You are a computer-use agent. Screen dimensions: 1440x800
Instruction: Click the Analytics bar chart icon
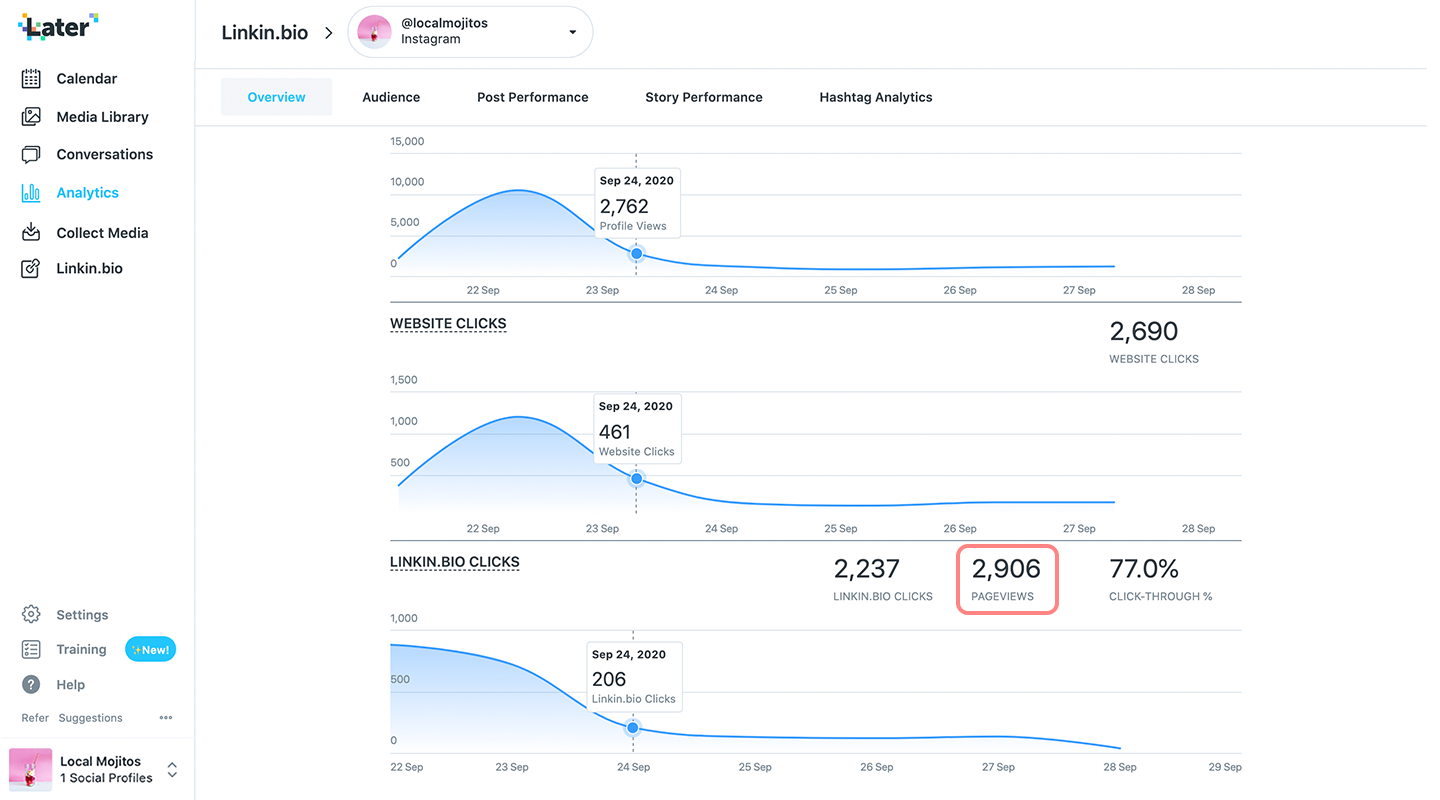(x=31, y=193)
